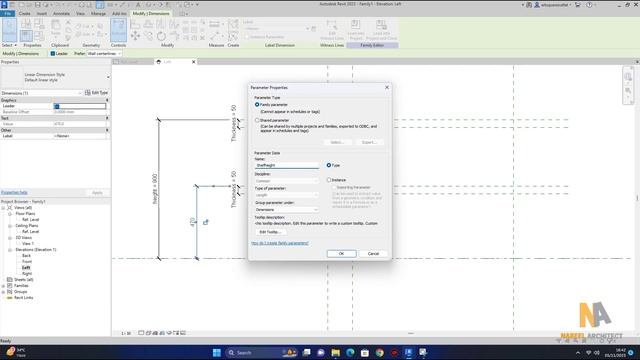
Task: Open the File menu tab
Action: (x=7, y=13)
